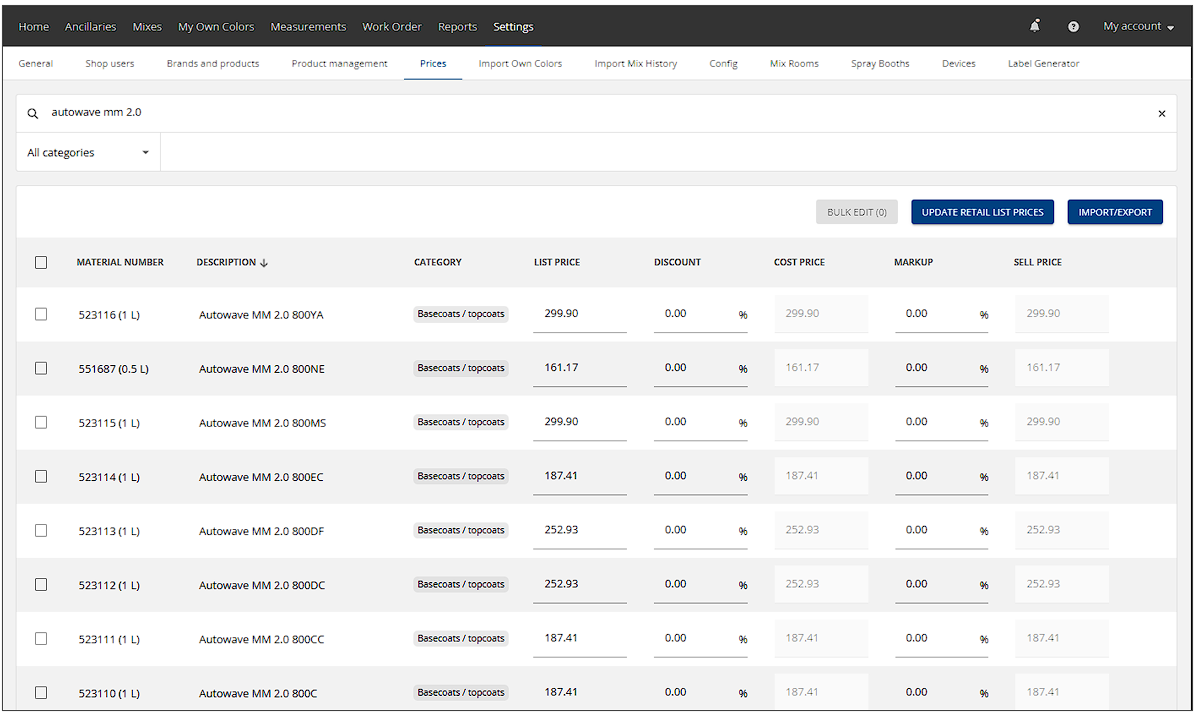The image size is (1198, 715).
Task: Edit list price of Autowave MM 2.0 800CC
Action: coord(580,639)
